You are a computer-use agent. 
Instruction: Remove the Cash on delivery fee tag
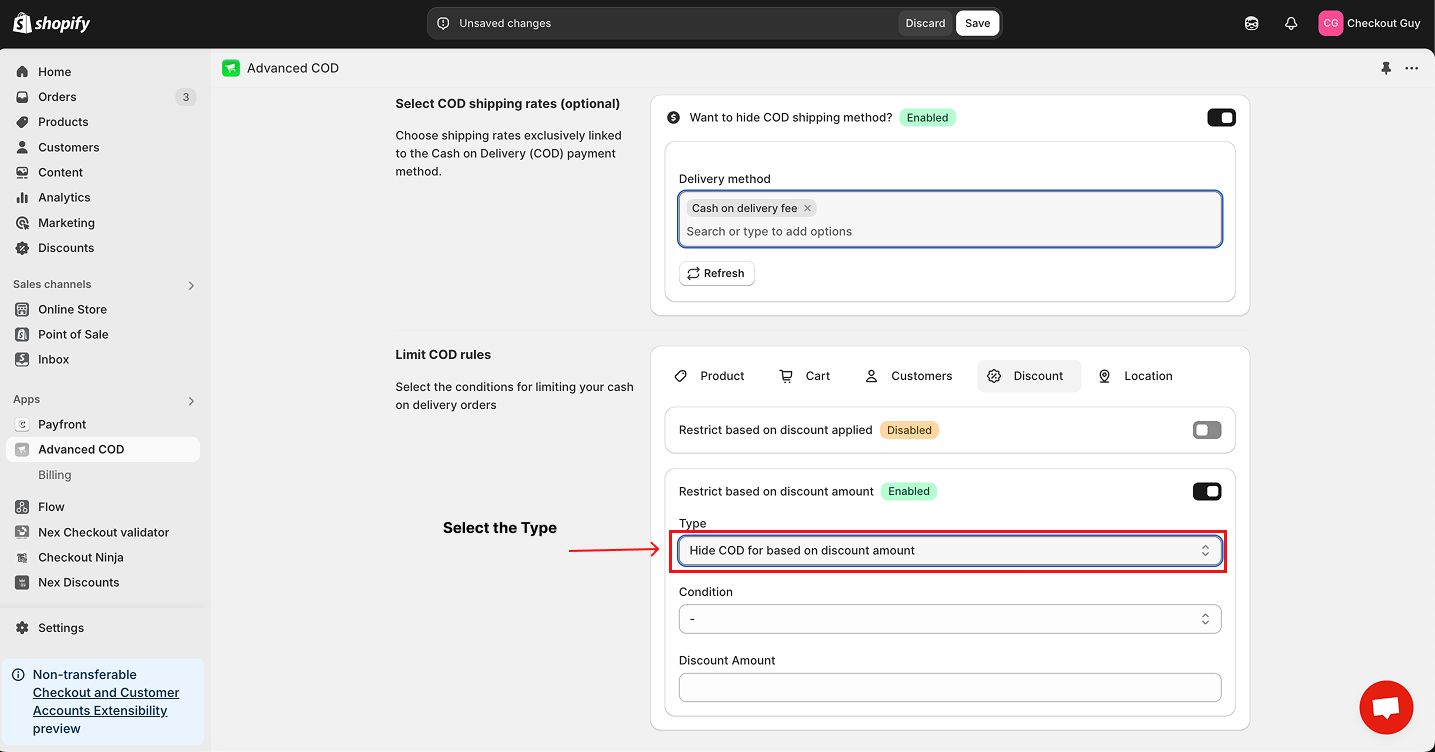pos(807,208)
